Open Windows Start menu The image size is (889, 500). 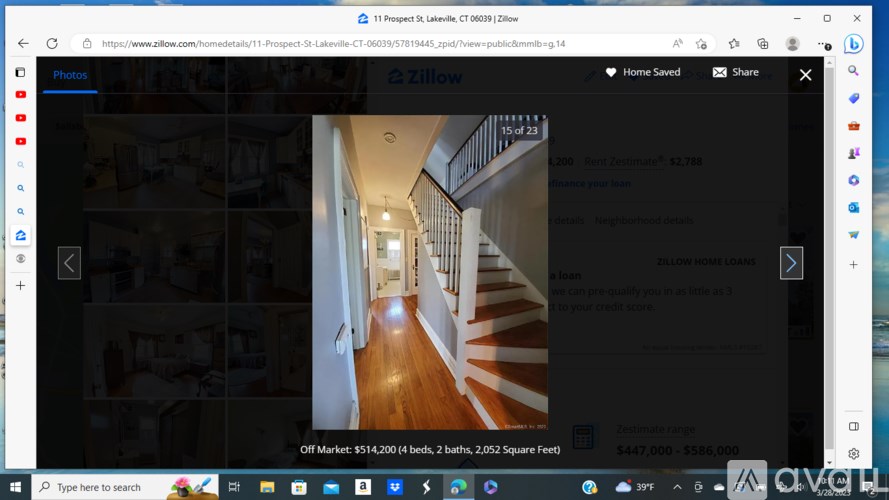[15, 487]
